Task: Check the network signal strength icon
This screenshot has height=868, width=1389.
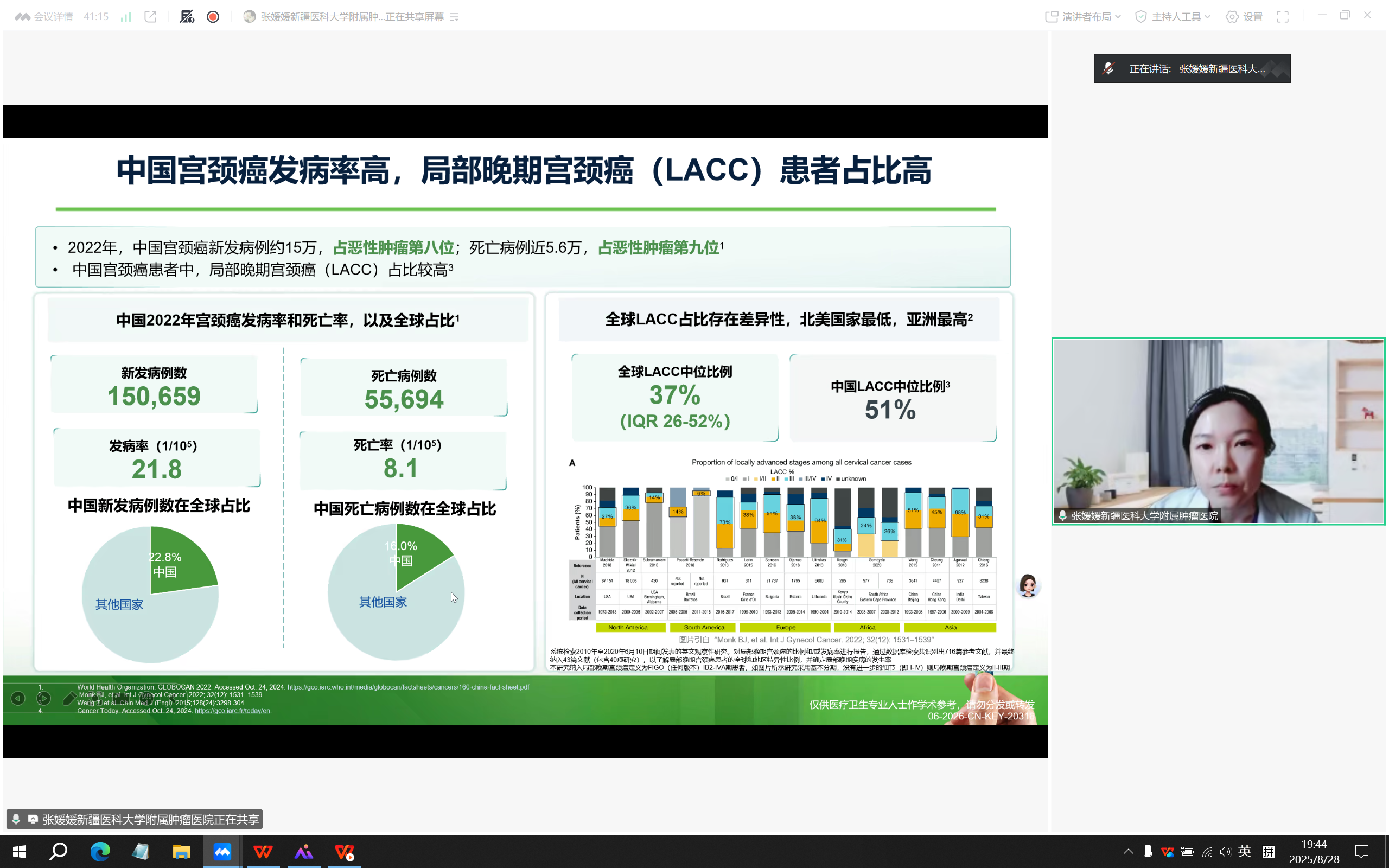Action: pos(126,17)
